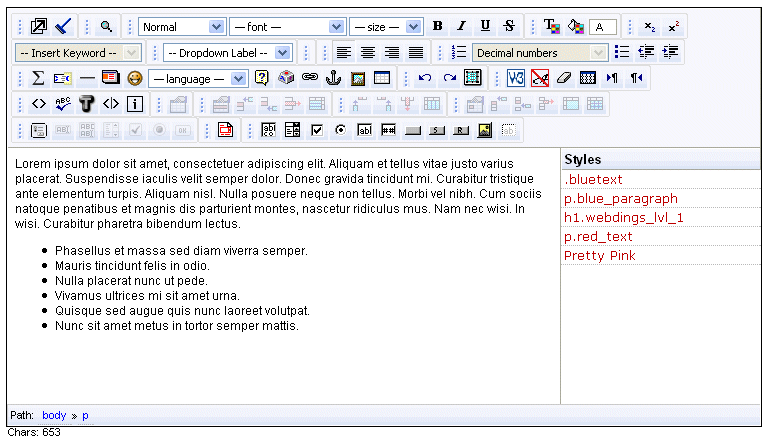Click the 3D cube icon
766x438 pixels.
(x=286, y=78)
